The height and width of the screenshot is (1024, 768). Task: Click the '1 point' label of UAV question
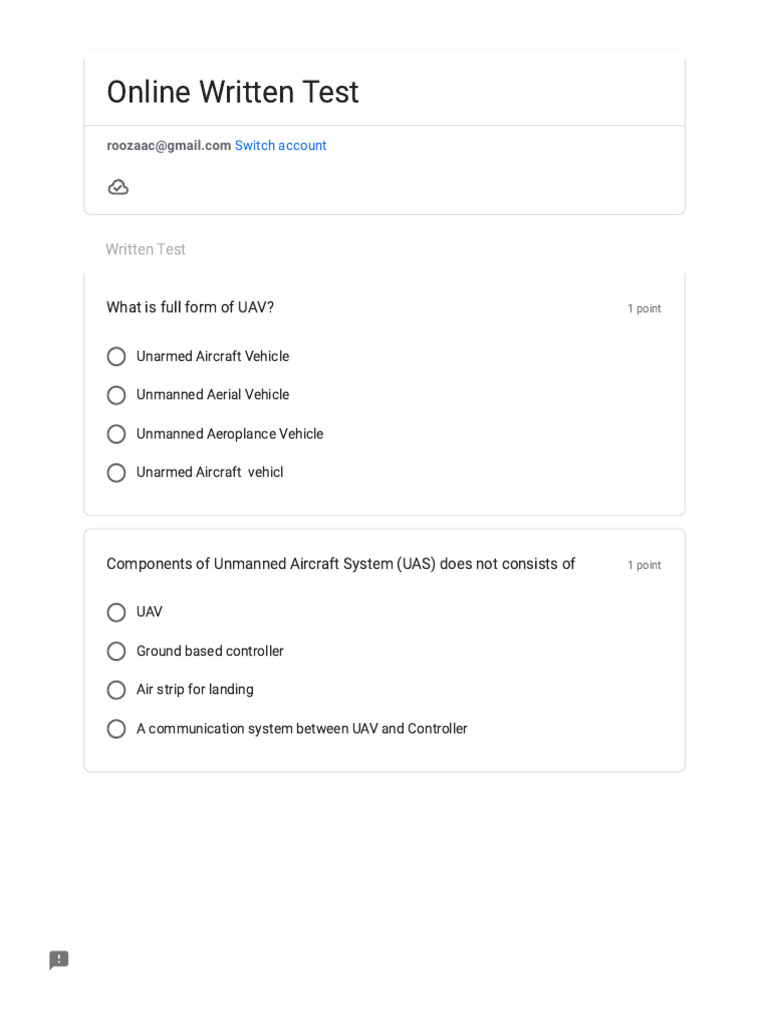[644, 309]
